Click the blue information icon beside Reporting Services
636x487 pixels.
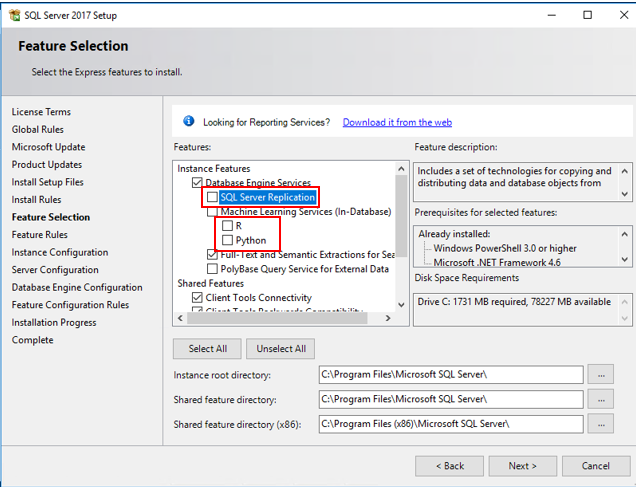click(188, 121)
